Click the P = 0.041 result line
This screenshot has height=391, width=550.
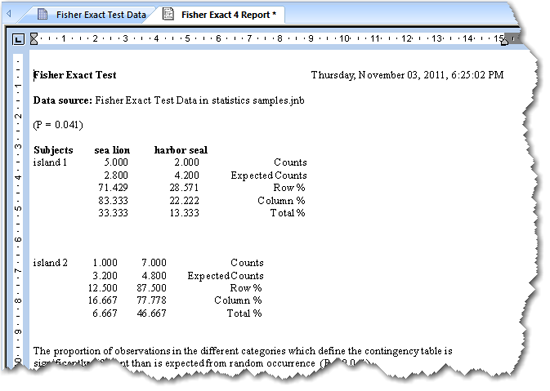pos(58,125)
